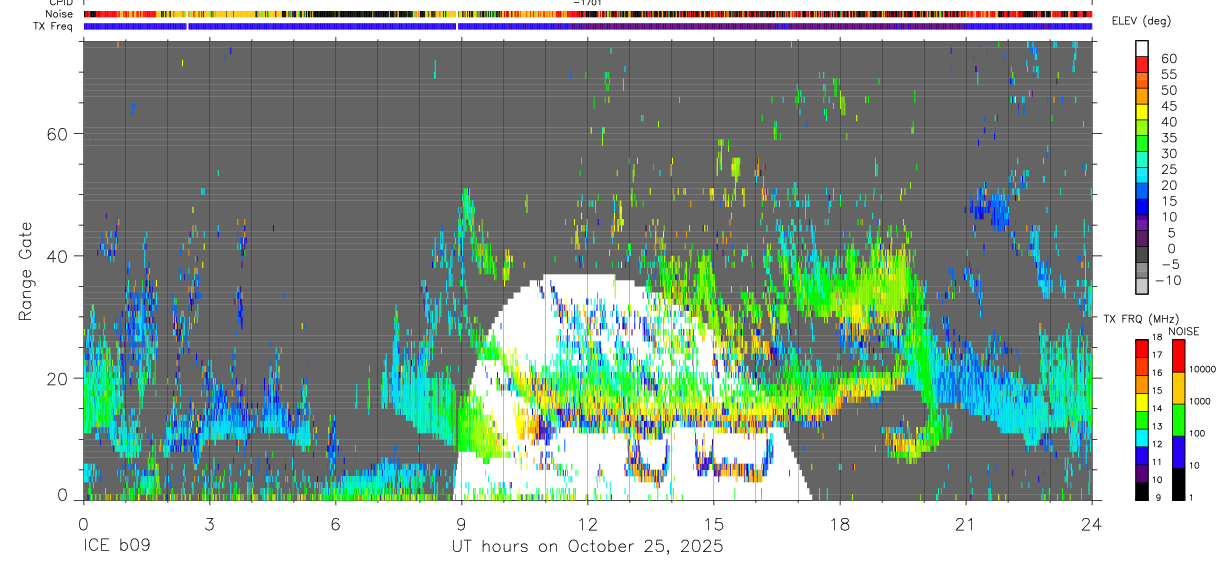
Task: Click the blue TX Freq color strip above plot
Action: [587, 26]
